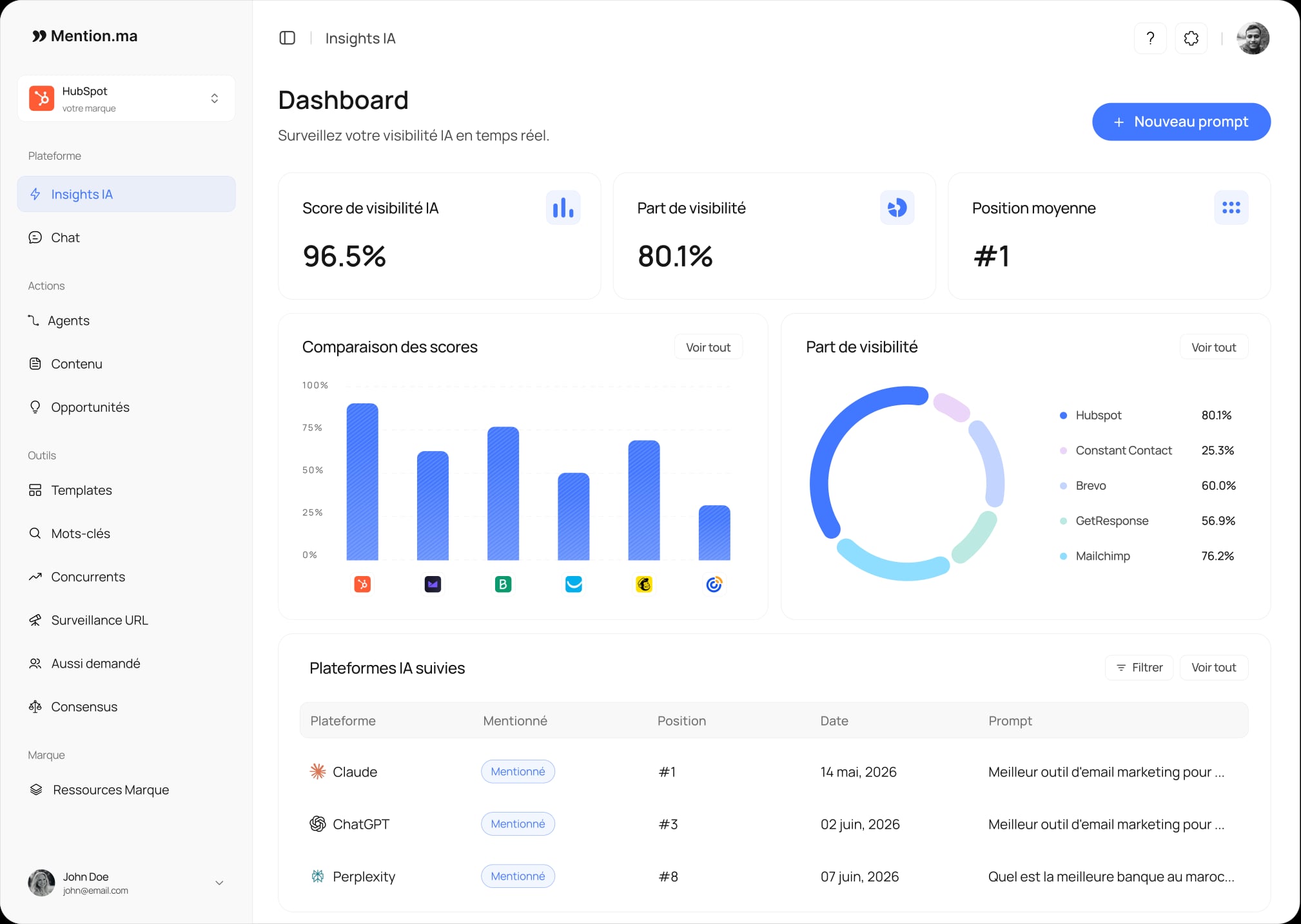This screenshot has height=924, width=1301.
Task: Click the Hubspot blue legend dot
Action: point(1063,416)
